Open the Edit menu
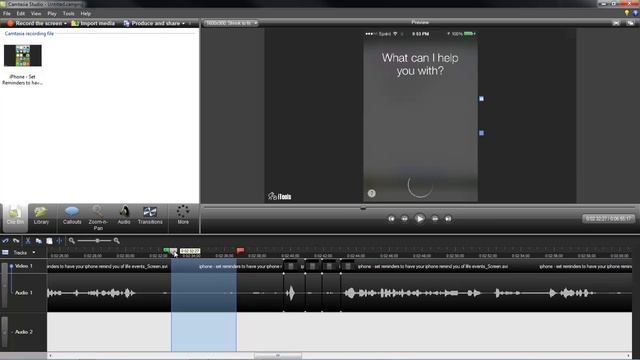 (21, 13)
